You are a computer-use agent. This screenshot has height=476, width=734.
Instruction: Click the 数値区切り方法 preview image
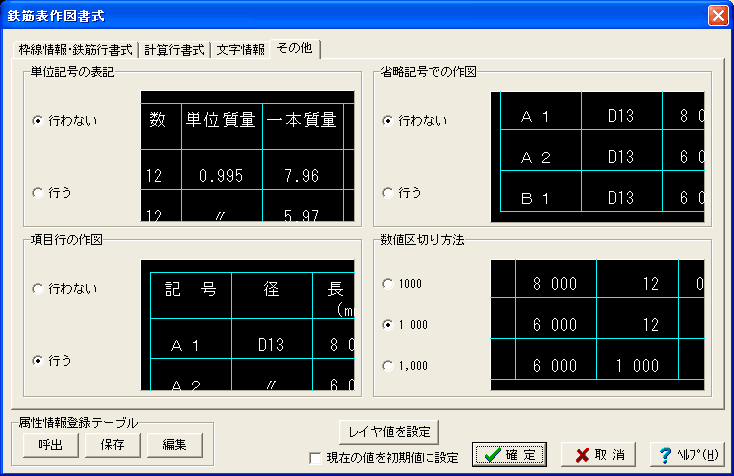pyautogui.click(x=597, y=325)
